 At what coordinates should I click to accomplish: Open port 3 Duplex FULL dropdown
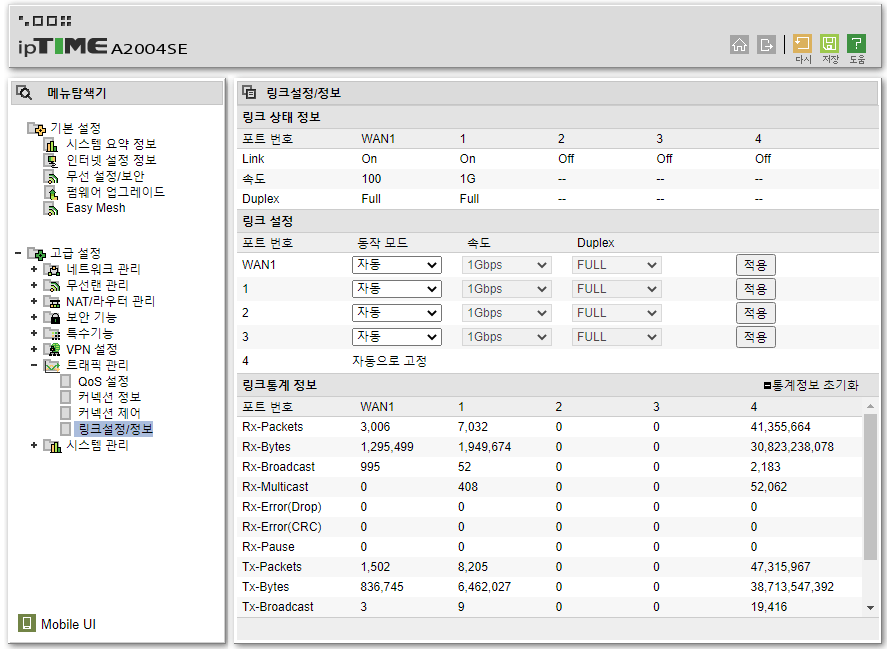coord(617,337)
